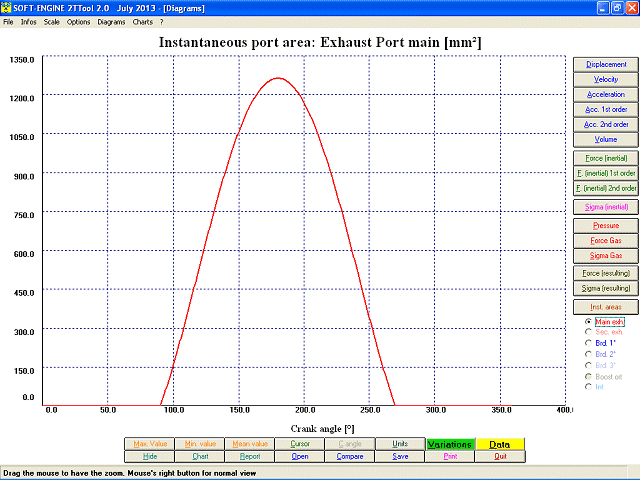This screenshot has height=480, width=640.
Task: Select the Bnd. 2° radio button
Action: pyautogui.click(x=588, y=354)
